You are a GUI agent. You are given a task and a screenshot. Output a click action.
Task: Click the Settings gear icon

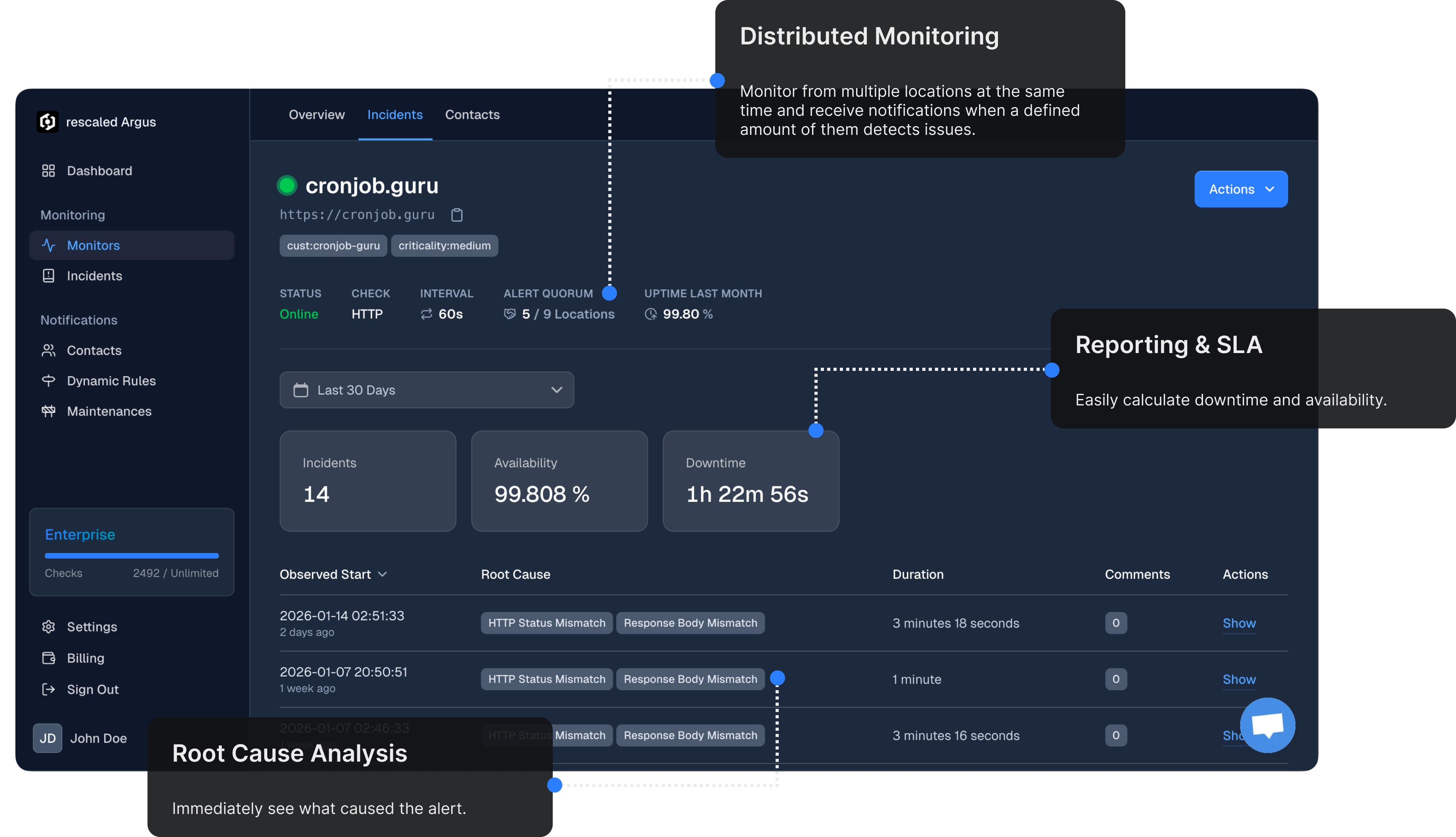coord(48,627)
